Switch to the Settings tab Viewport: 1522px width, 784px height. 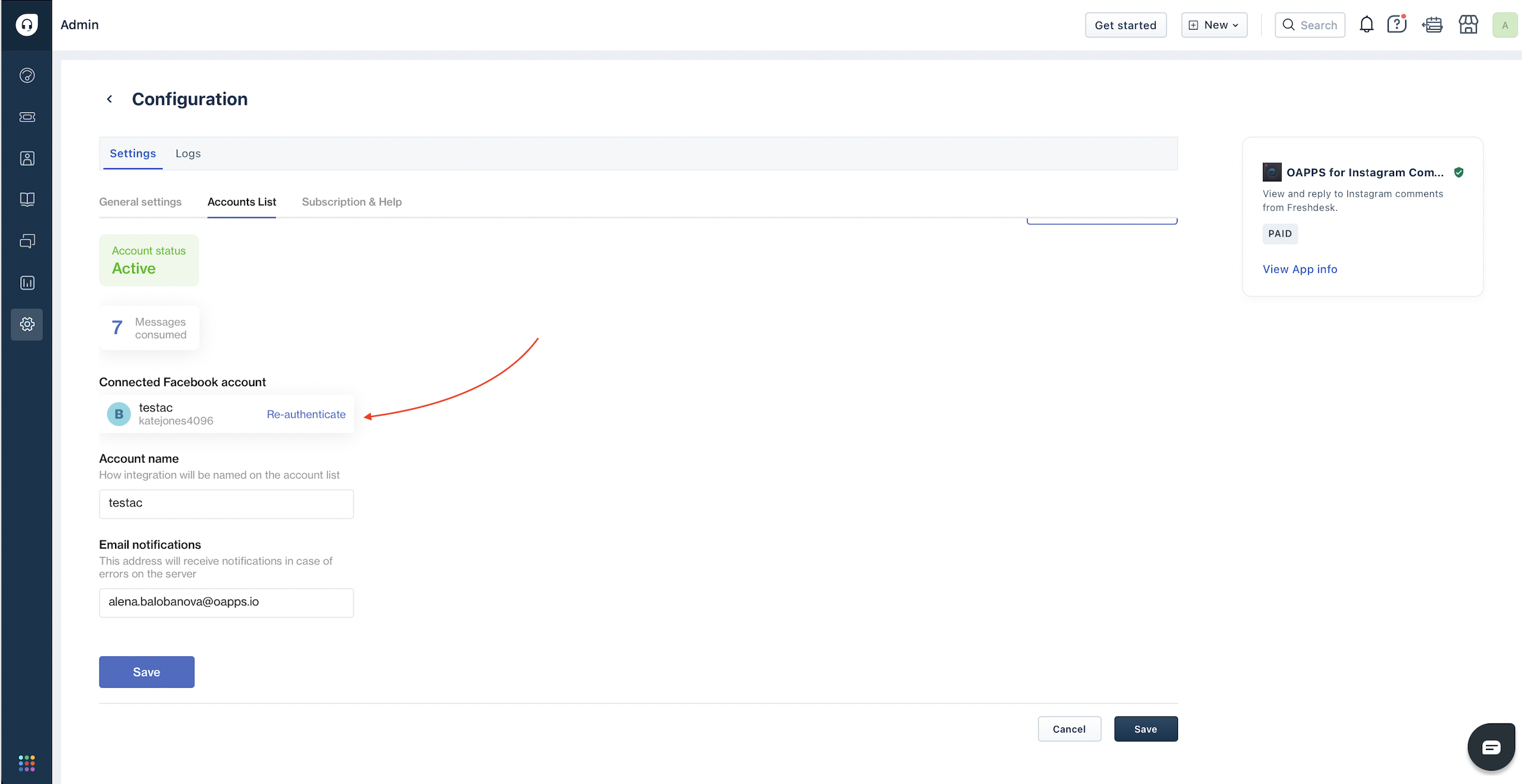point(133,154)
